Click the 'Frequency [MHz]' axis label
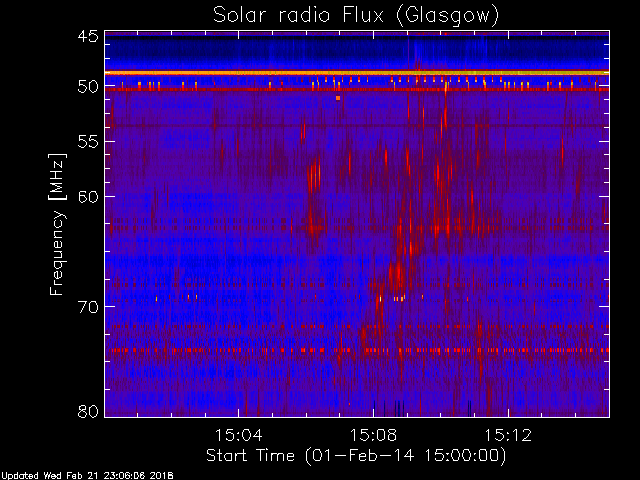640x480 pixels. [58, 224]
